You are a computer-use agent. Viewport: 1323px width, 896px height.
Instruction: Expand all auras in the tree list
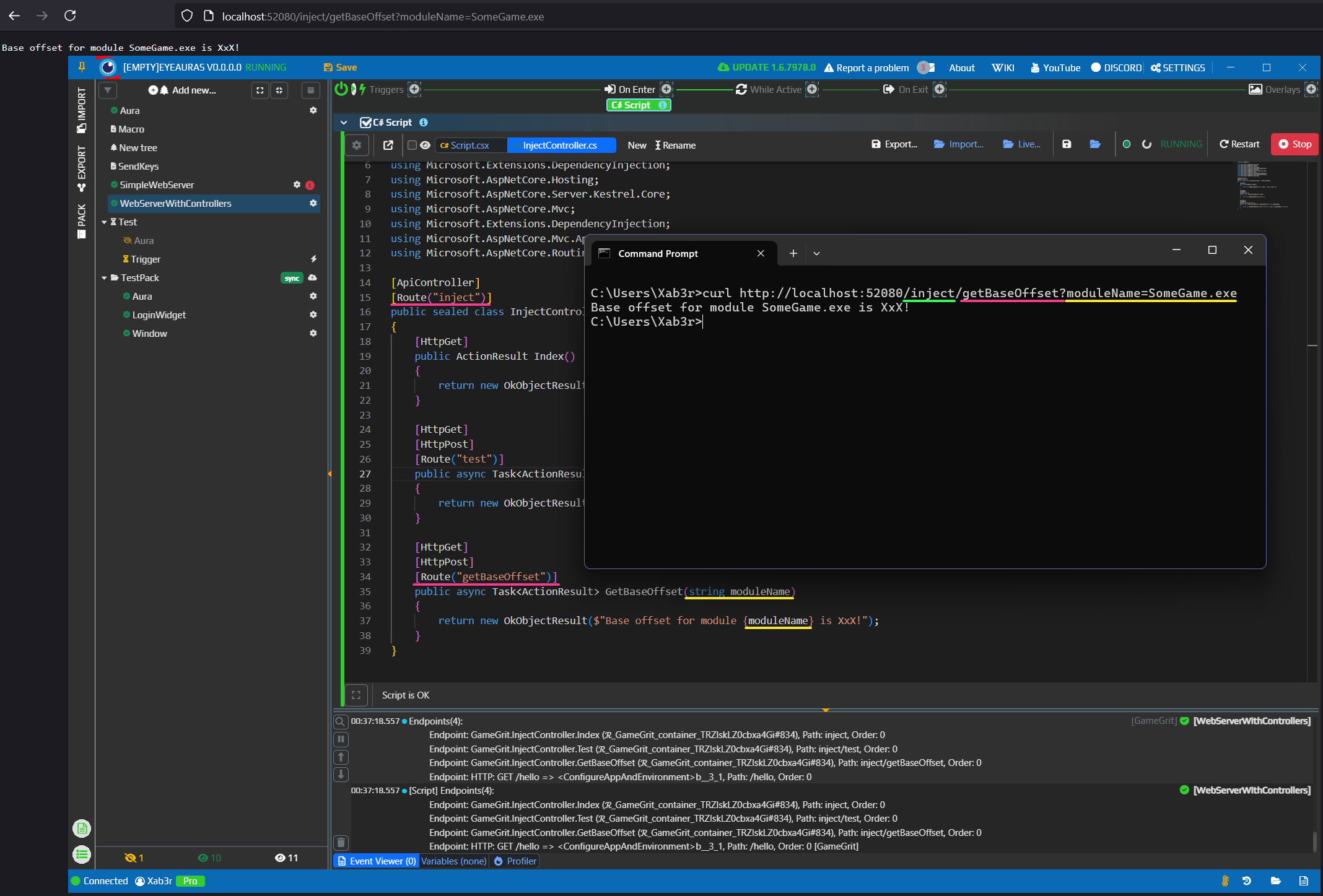pos(260,90)
